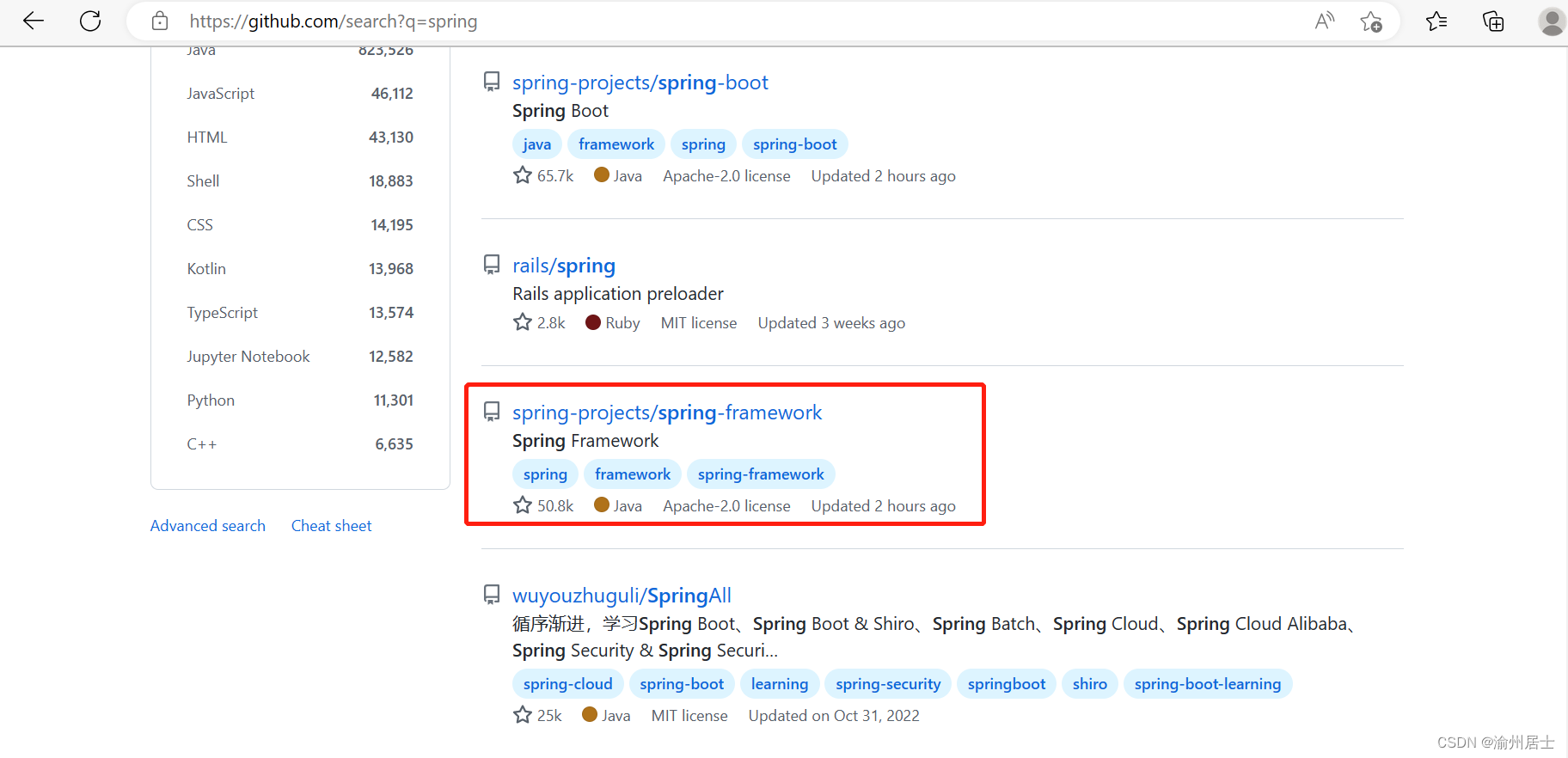Click spring-boot tag under SpringAll
The image size is (1568, 758).
(682, 684)
